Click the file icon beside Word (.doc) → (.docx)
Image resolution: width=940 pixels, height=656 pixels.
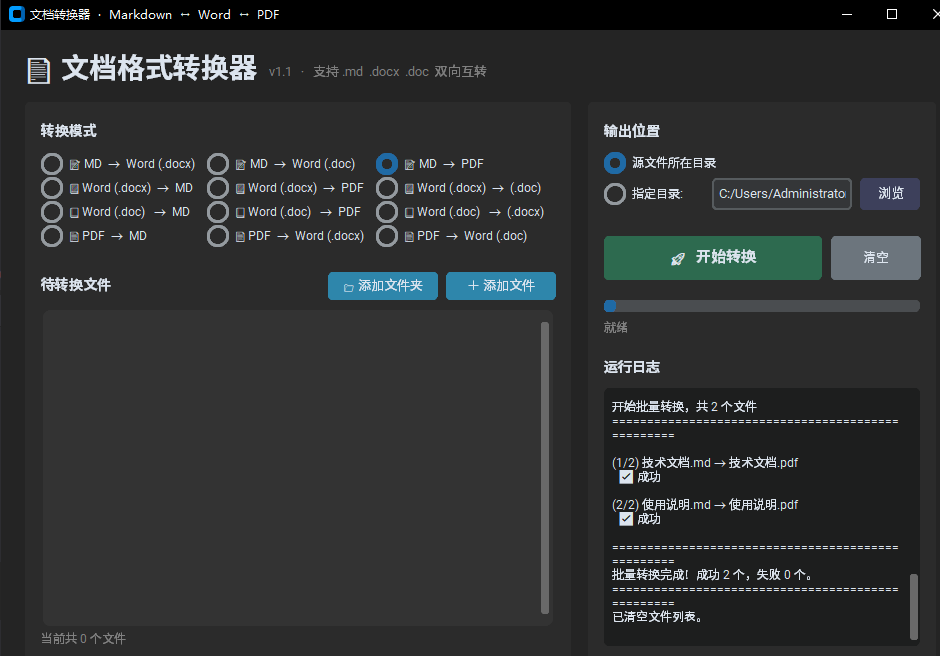click(x=409, y=212)
